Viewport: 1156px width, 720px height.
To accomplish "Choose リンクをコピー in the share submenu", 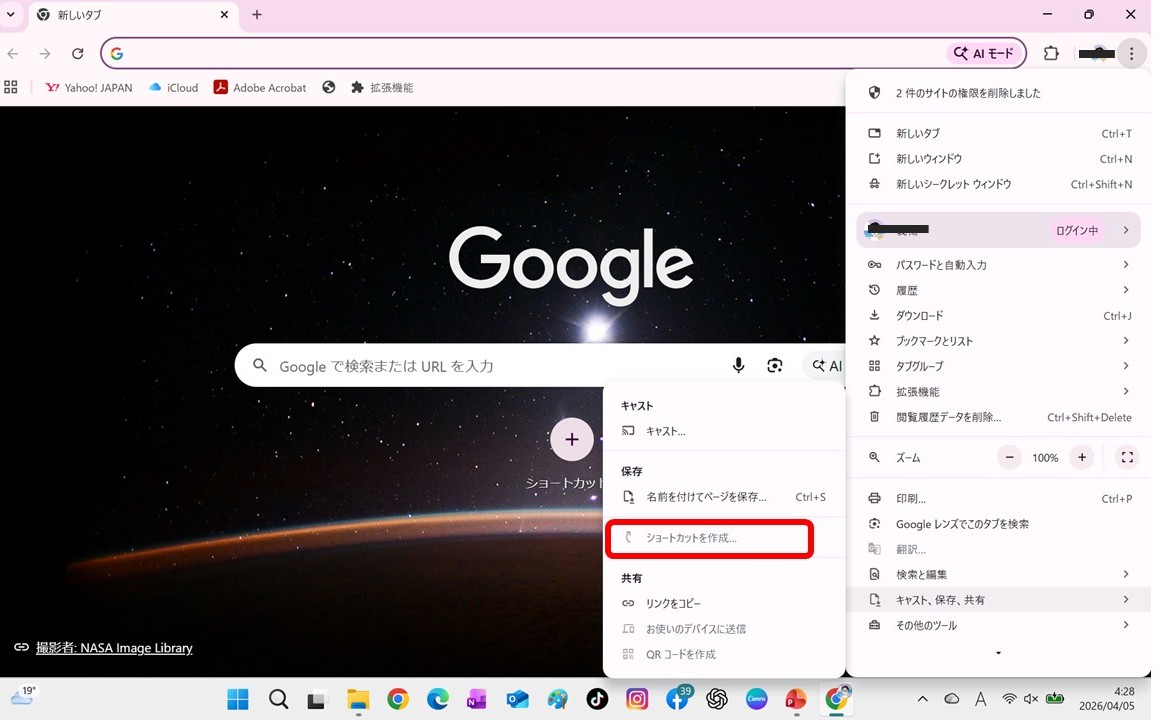I will pos(673,604).
